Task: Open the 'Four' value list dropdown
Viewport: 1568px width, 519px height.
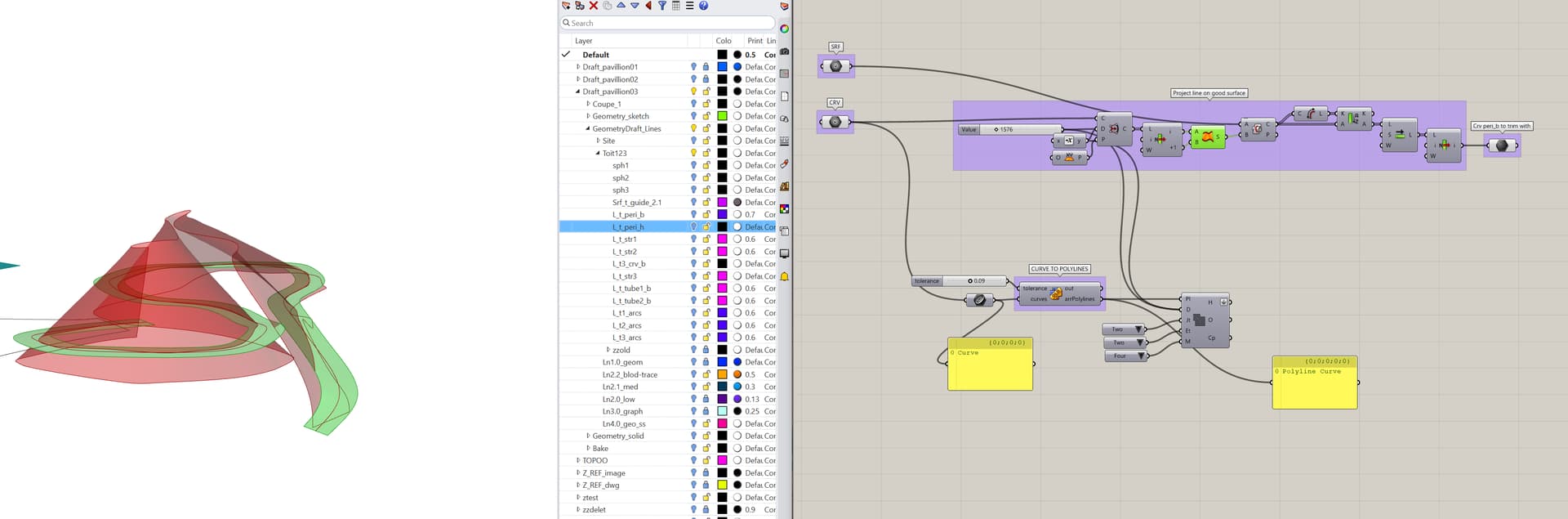Action: pos(1142,356)
